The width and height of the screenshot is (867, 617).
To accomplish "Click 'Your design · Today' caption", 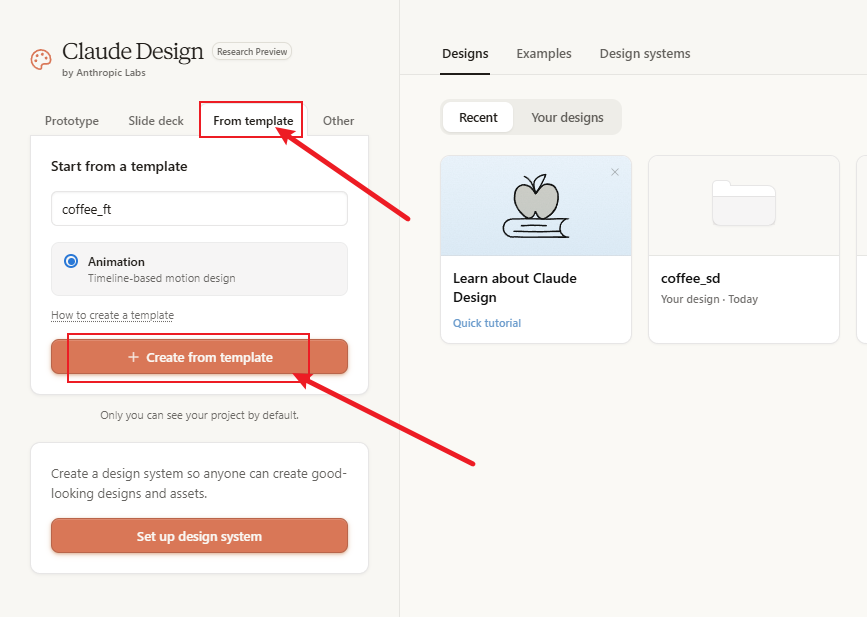I will coord(709,299).
